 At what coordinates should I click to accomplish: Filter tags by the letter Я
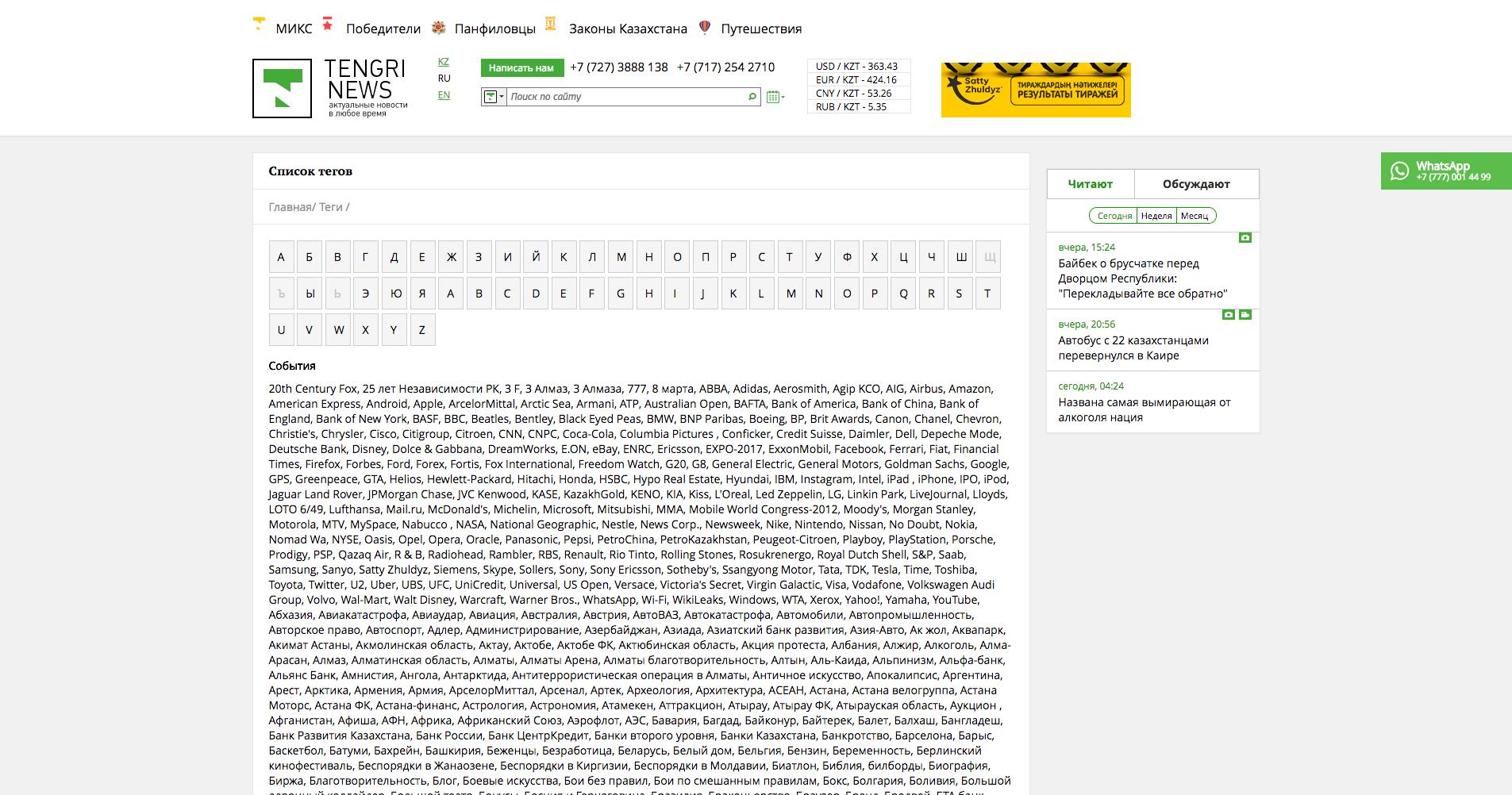pyautogui.click(x=422, y=294)
